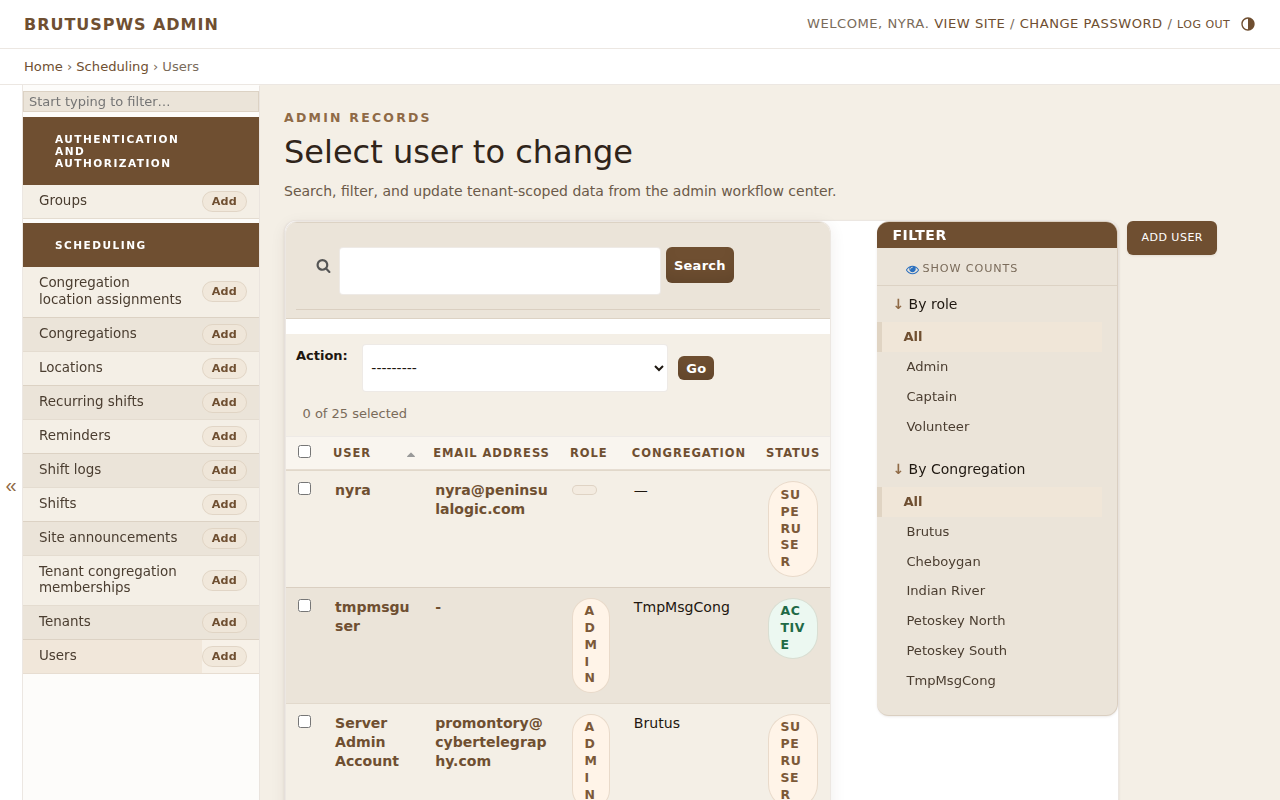The height and width of the screenshot is (800, 1280).
Task: Collapse the sidebar using the « chevron icon
Action: pos(10,487)
